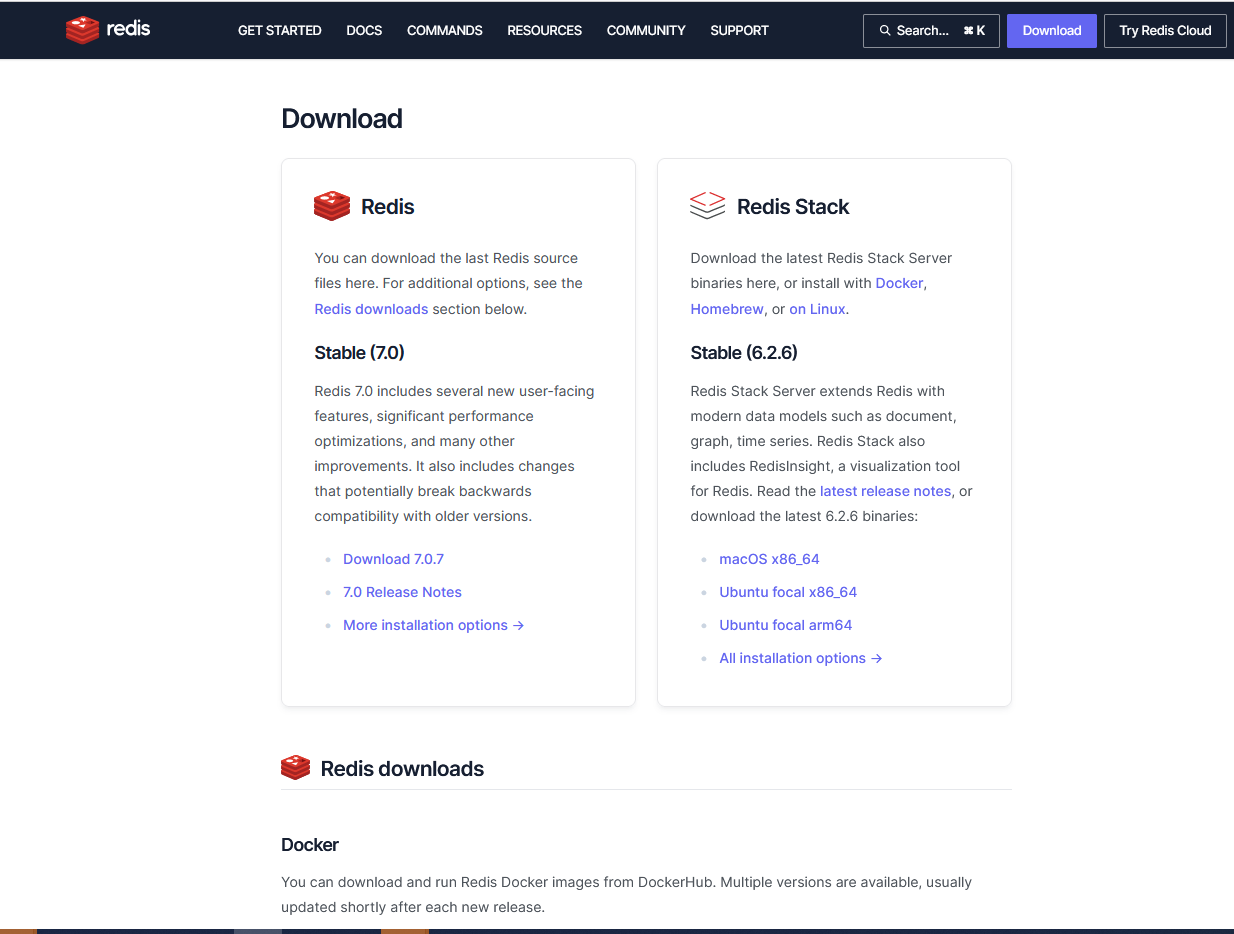This screenshot has height=934, width=1234.
Task: Open the 7.0 Release Notes link
Action: pyautogui.click(x=402, y=592)
